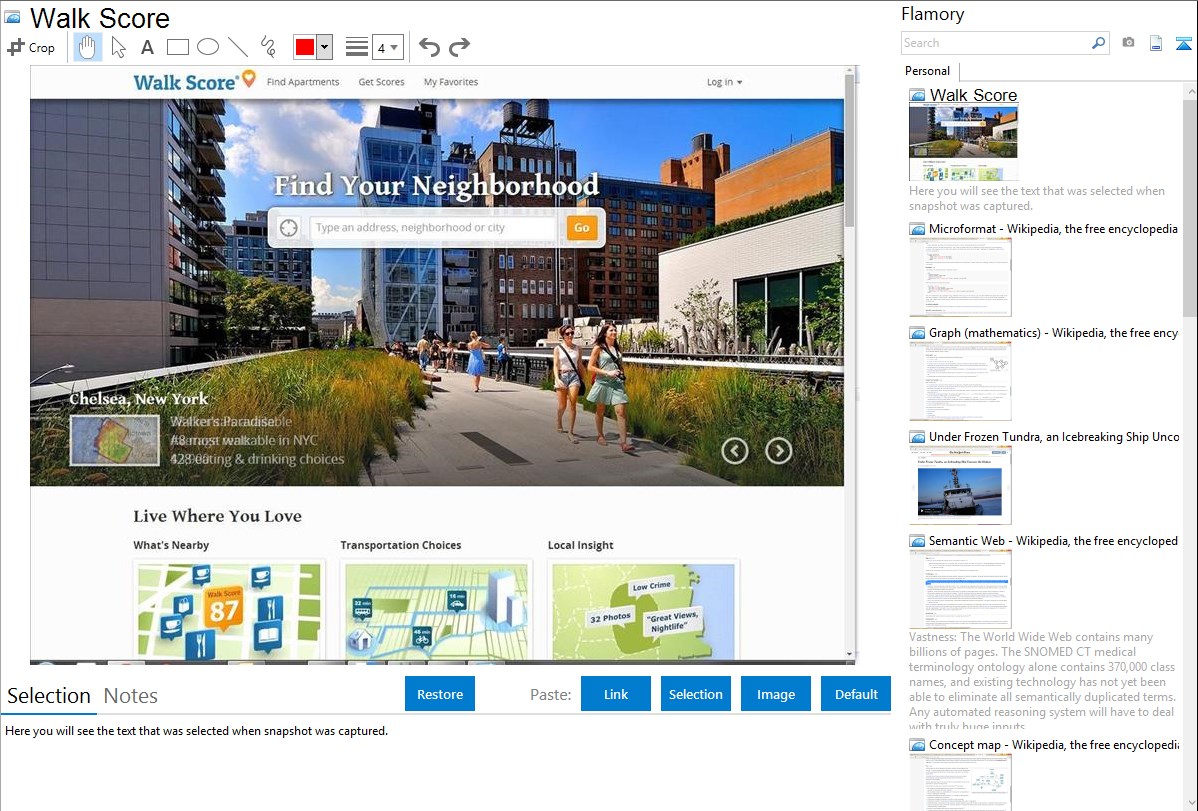Select the arrow pointer tool
The width and height of the screenshot is (1198, 811).
point(118,47)
